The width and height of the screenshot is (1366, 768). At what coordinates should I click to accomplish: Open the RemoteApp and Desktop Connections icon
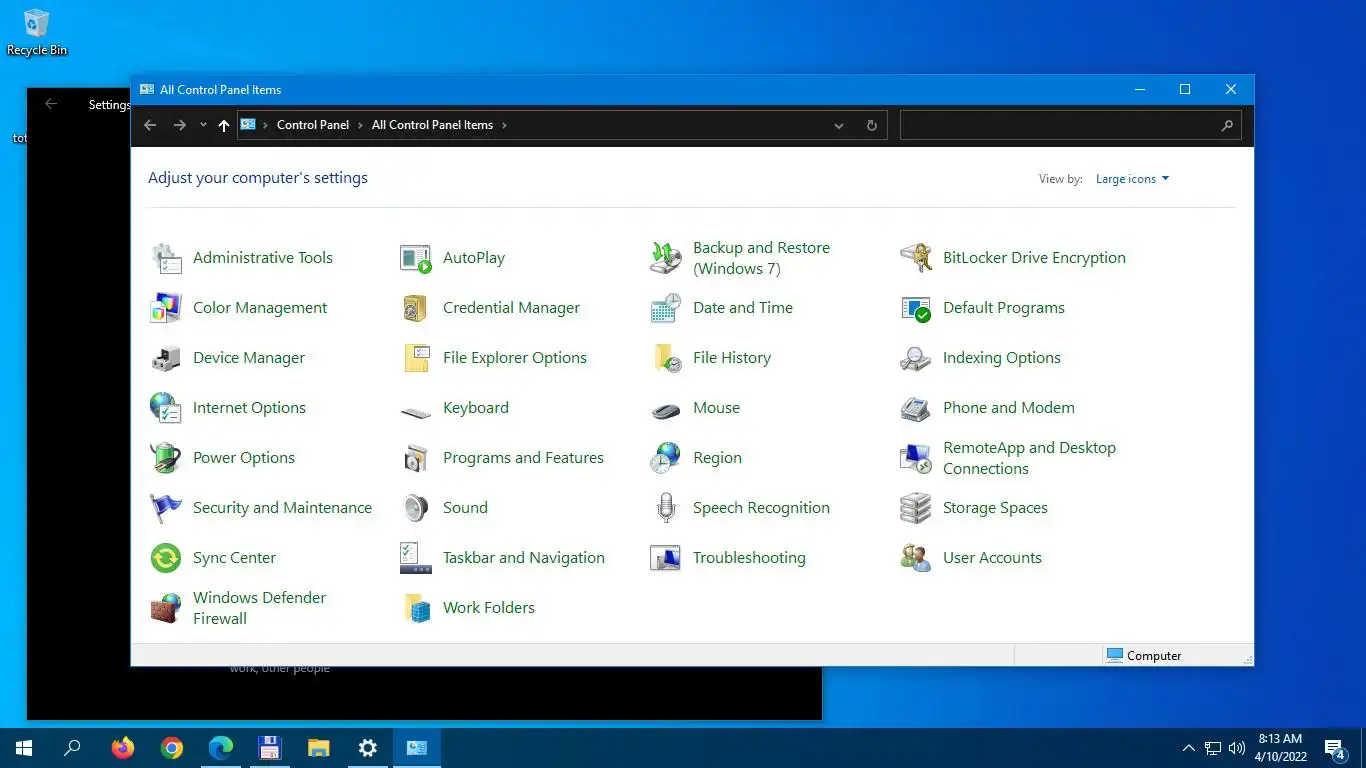[x=916, y=458]
